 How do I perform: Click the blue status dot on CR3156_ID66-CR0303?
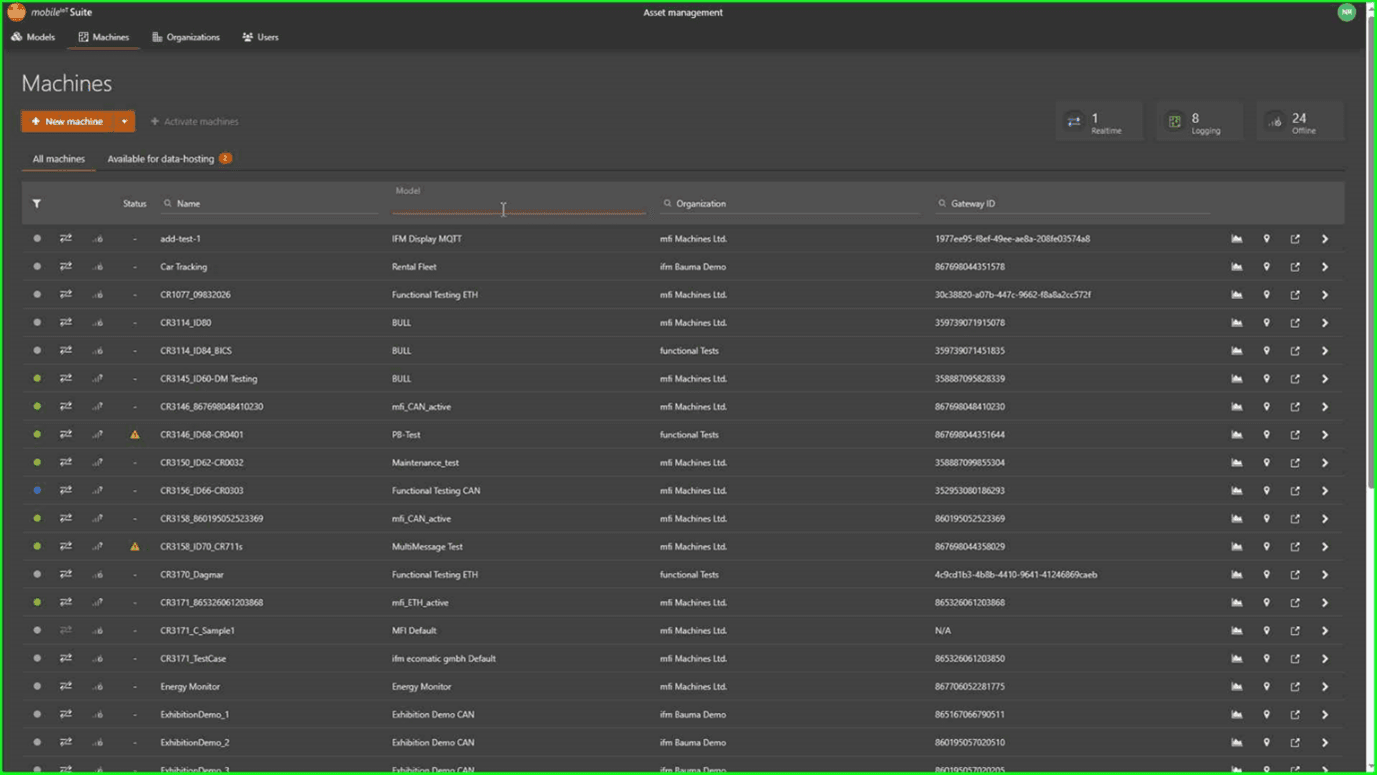[x=37, y=491]
